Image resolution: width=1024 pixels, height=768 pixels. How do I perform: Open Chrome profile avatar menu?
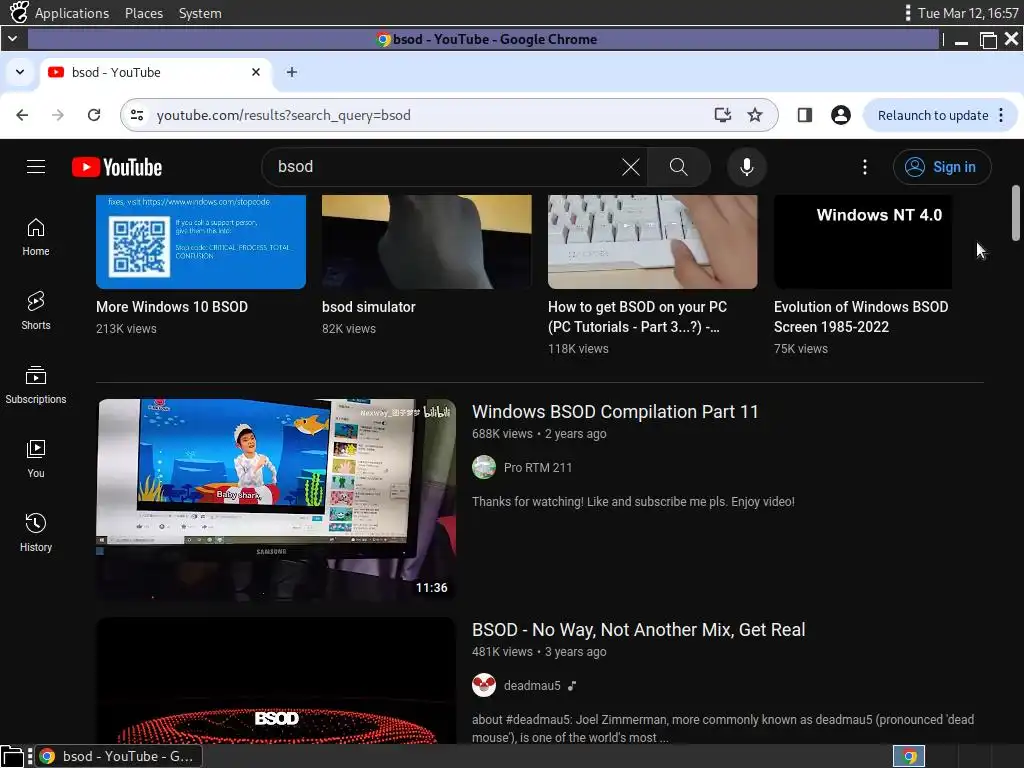click(x=840, y=115)
